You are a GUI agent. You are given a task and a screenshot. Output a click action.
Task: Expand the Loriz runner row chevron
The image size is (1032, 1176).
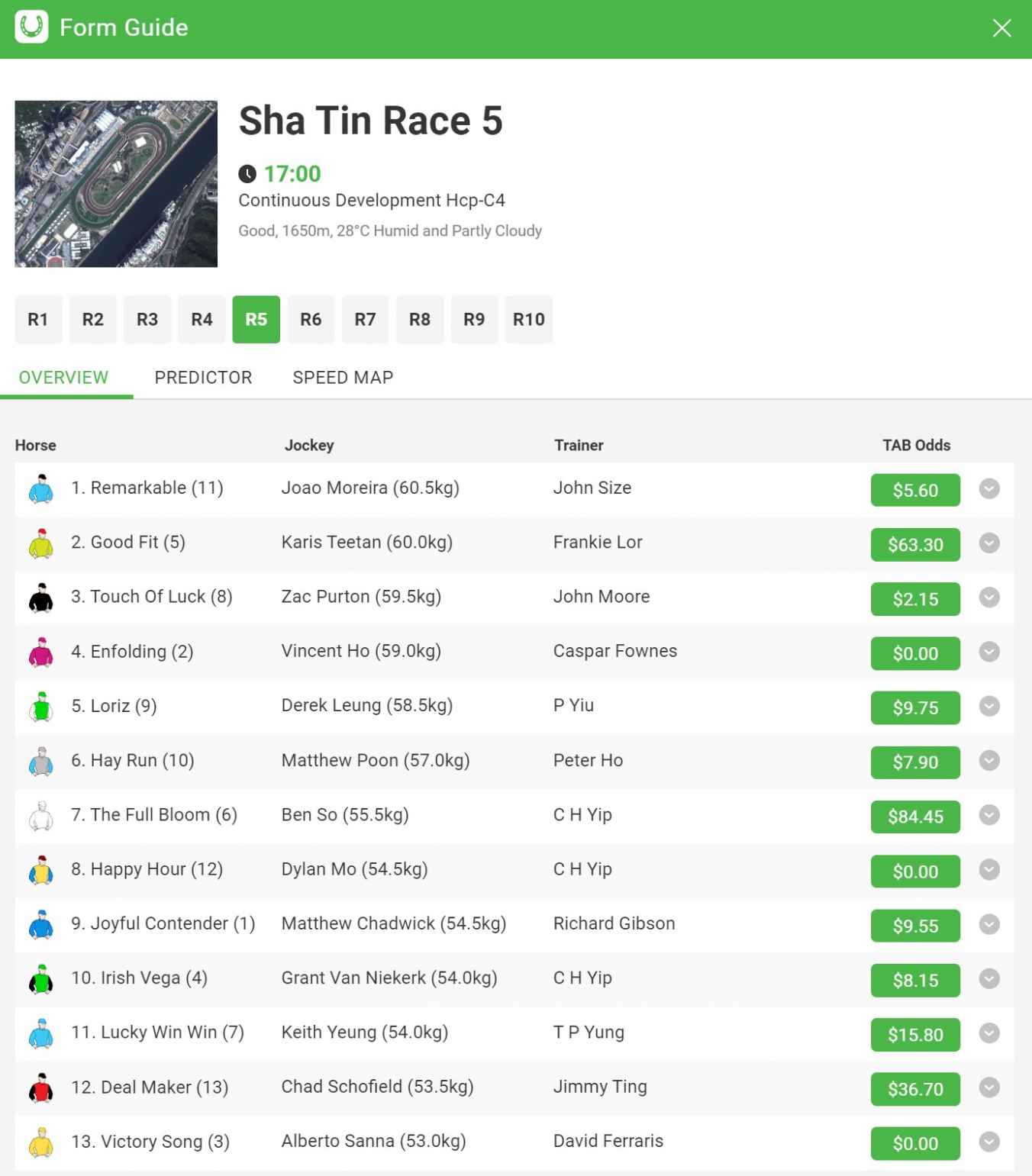(989, 707)
